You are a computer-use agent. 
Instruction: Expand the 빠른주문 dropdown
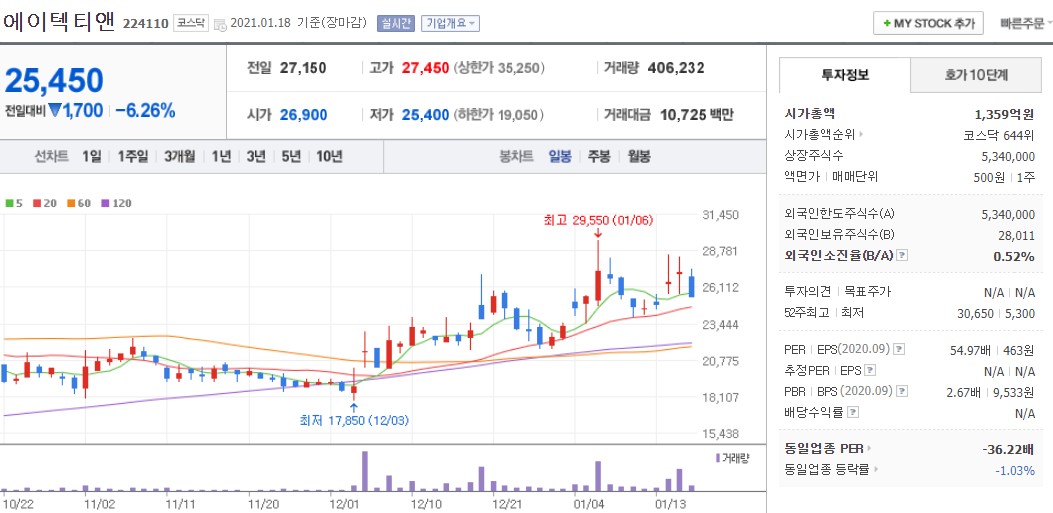pos(1025,24)
